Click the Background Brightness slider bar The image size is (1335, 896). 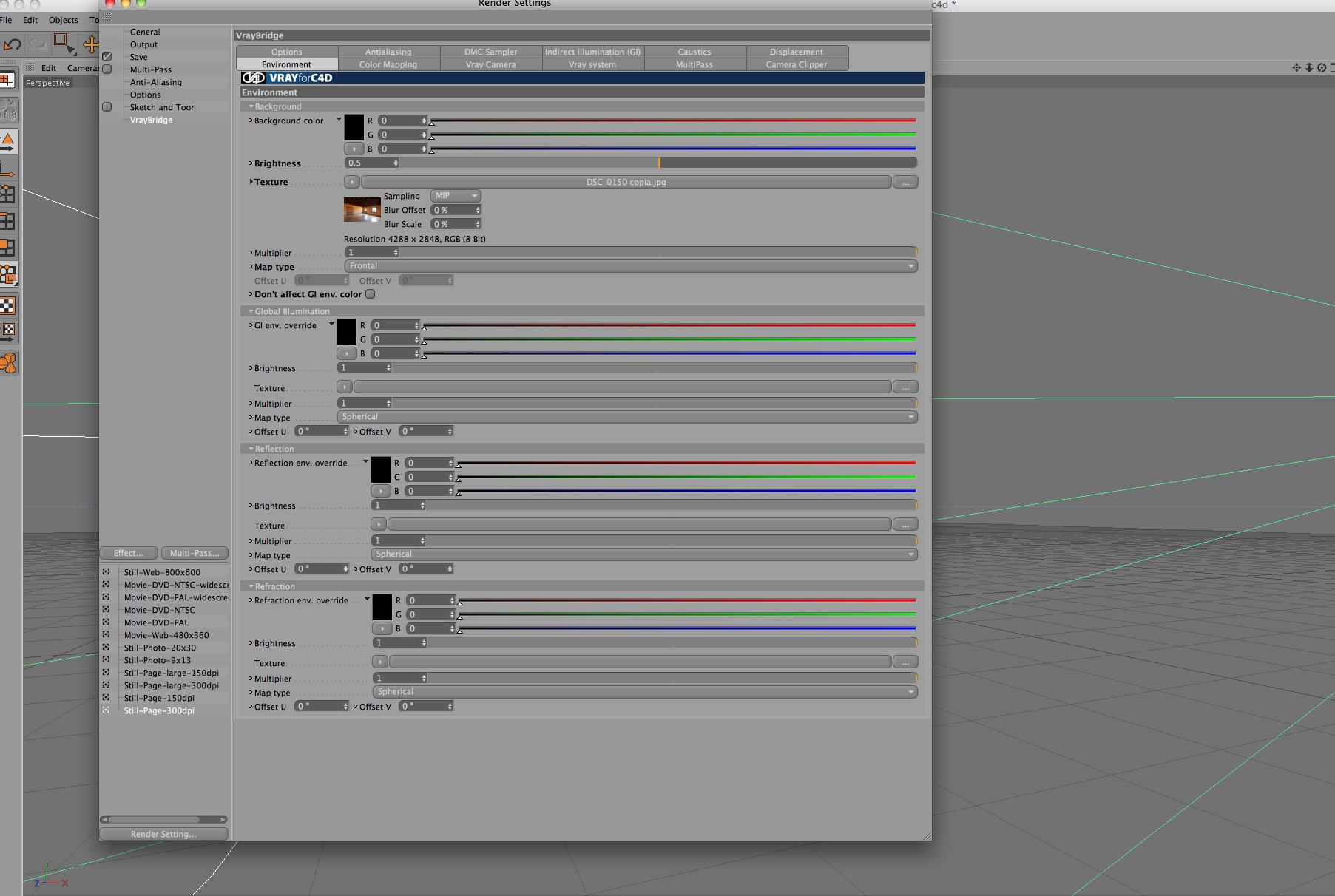(658, 163)
